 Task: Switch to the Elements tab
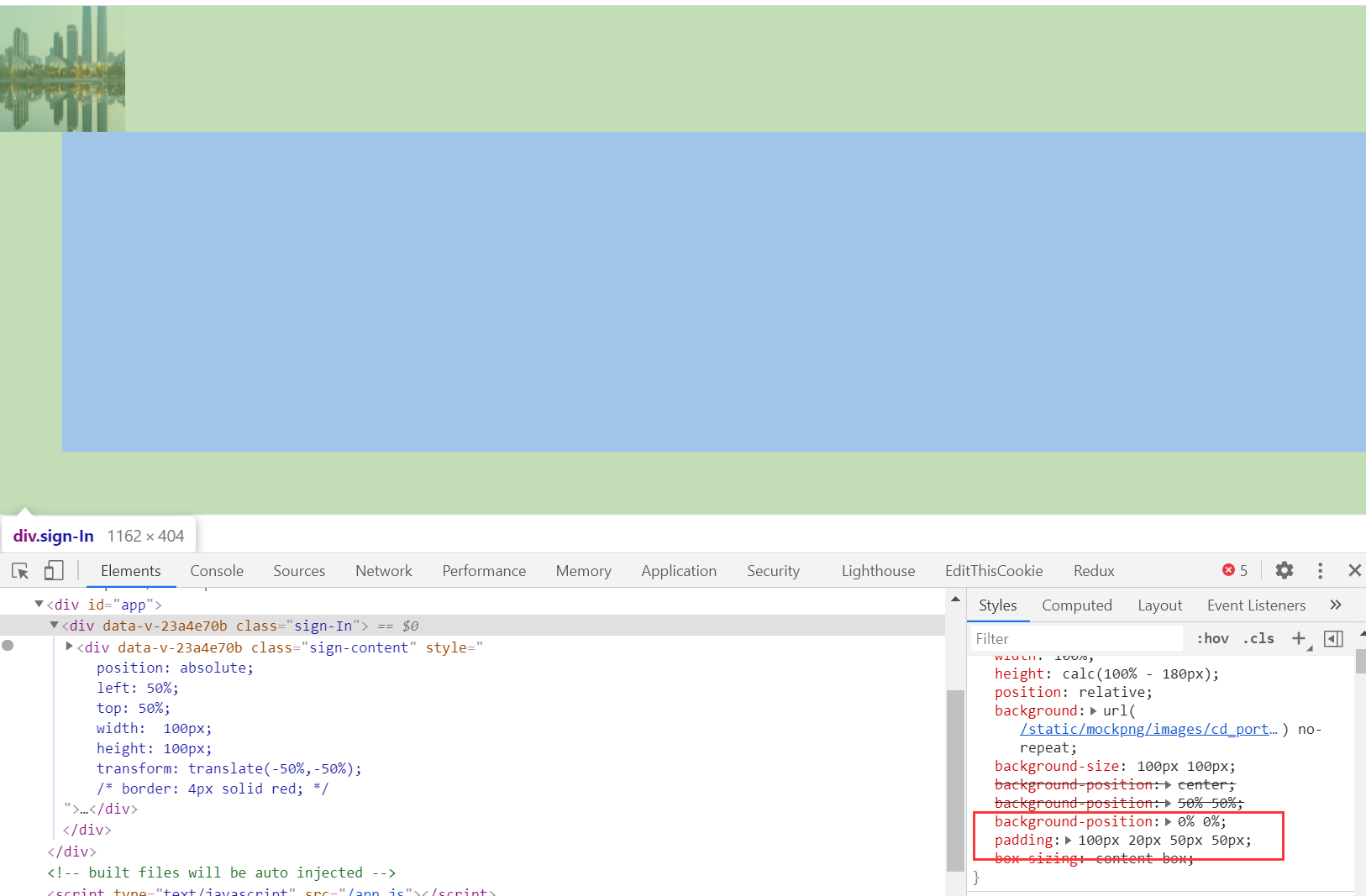[130, 571]
